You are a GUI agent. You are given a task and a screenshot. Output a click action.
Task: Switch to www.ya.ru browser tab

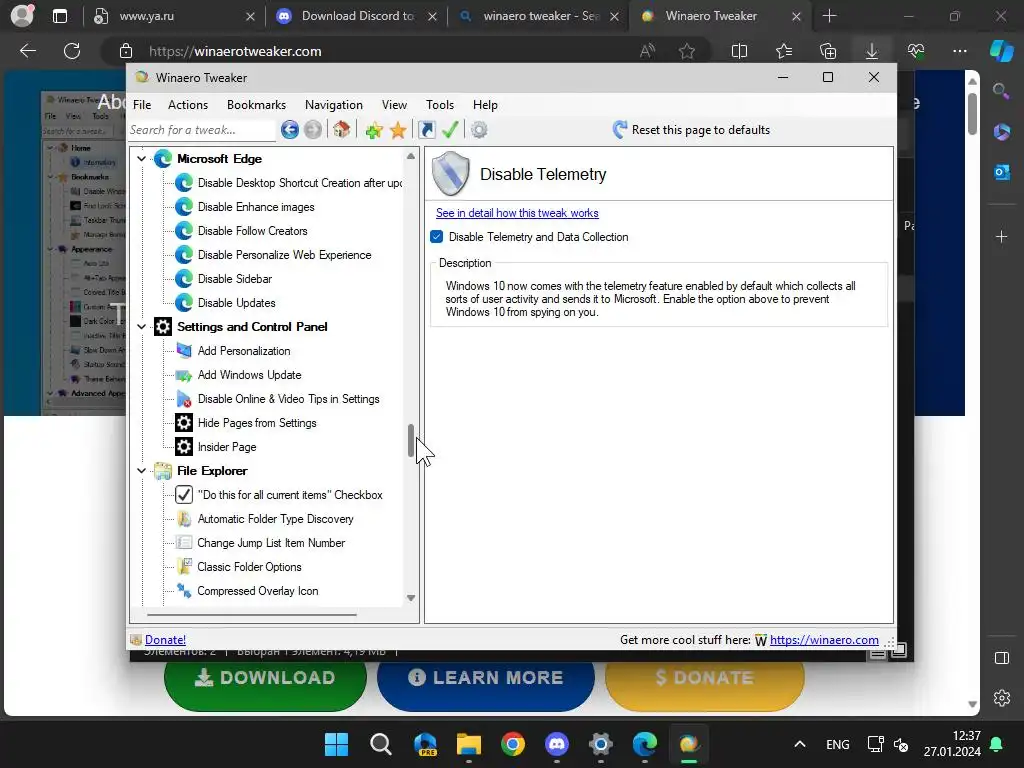(174, 16)
